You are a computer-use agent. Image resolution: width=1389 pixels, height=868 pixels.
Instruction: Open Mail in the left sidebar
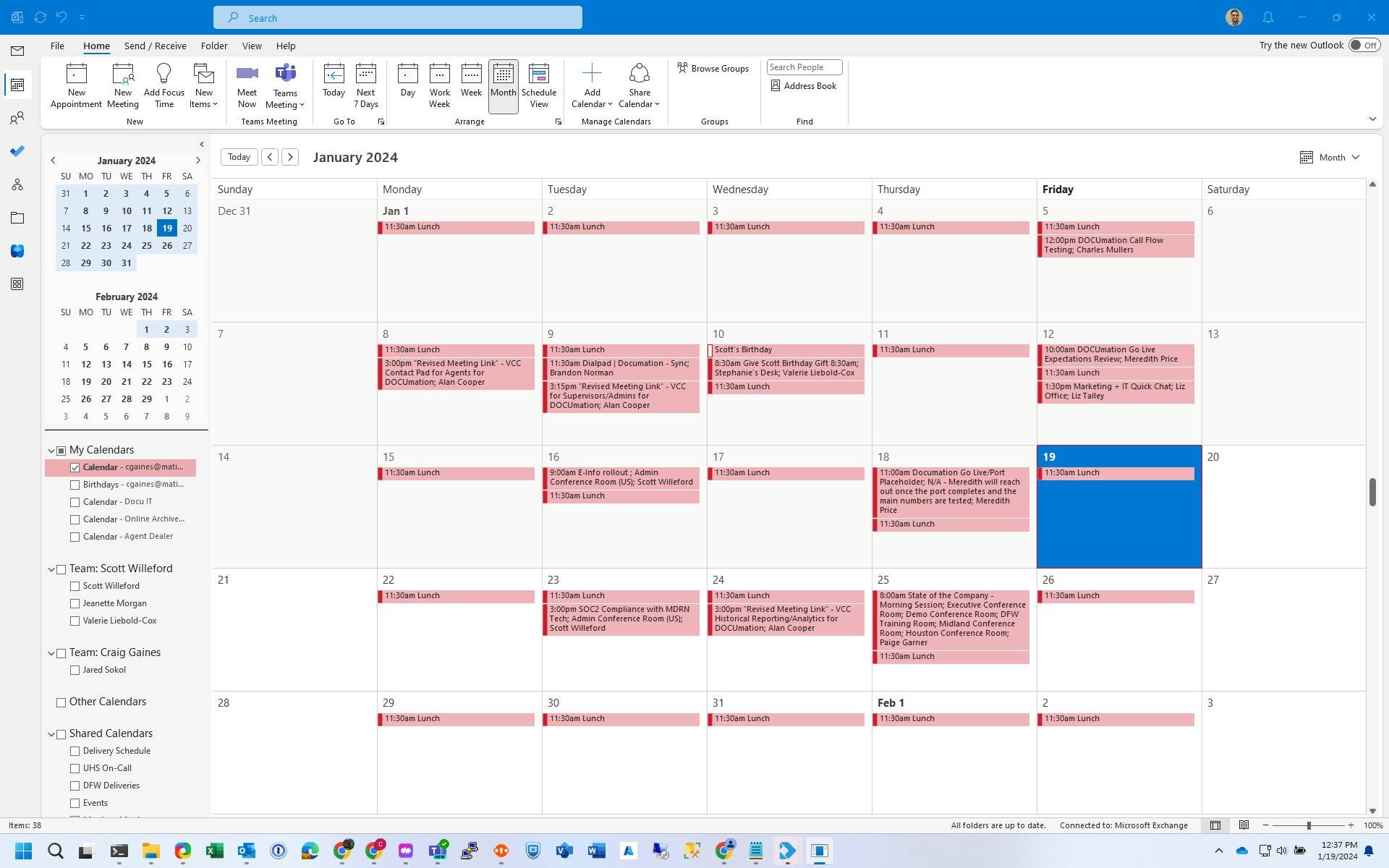tap(17, 51)
